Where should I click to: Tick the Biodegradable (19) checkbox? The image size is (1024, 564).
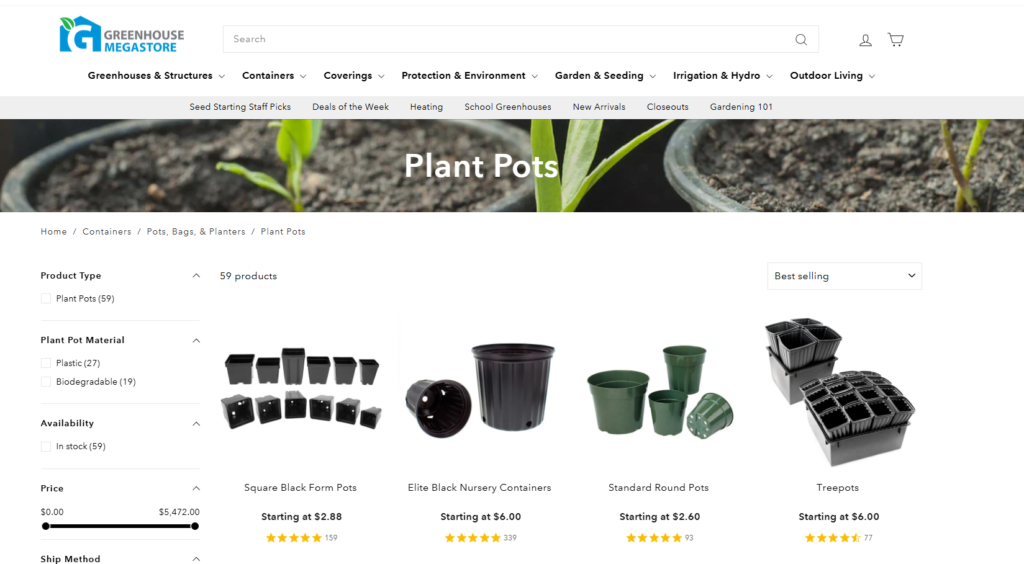[x=46, y=382]
